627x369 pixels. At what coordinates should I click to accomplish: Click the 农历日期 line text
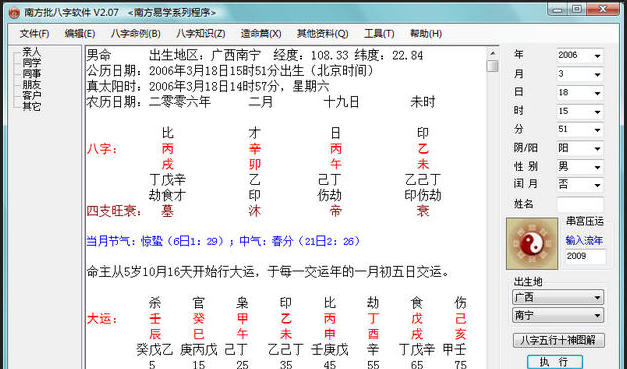tap(261, 102)
